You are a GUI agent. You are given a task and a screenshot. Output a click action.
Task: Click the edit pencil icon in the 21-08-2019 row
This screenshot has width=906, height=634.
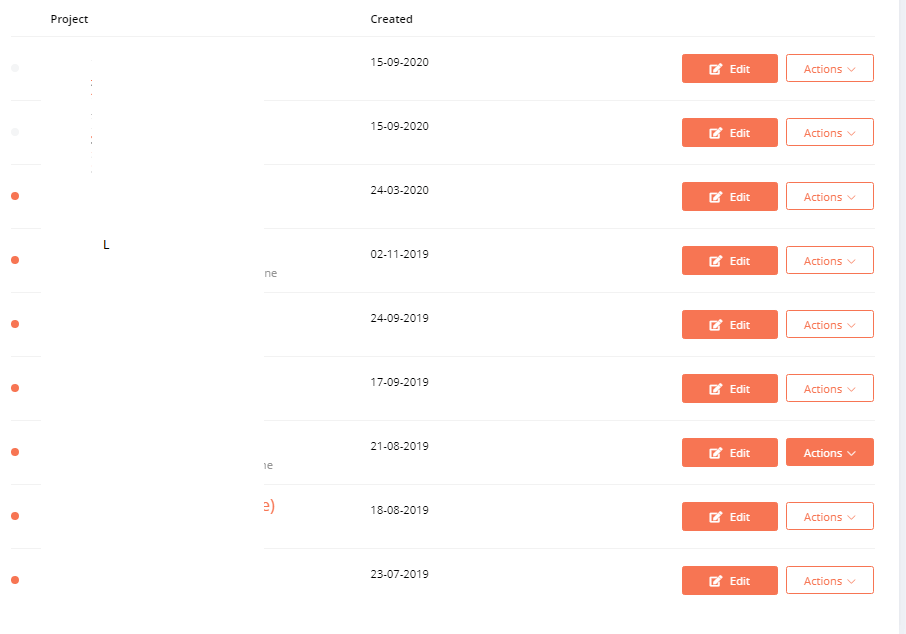pyautogui.click(x=715, y=453)
